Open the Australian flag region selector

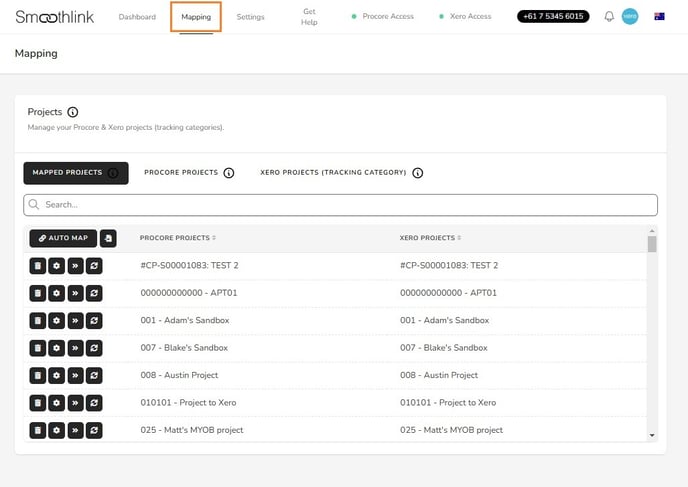click(x=660, y=17)
